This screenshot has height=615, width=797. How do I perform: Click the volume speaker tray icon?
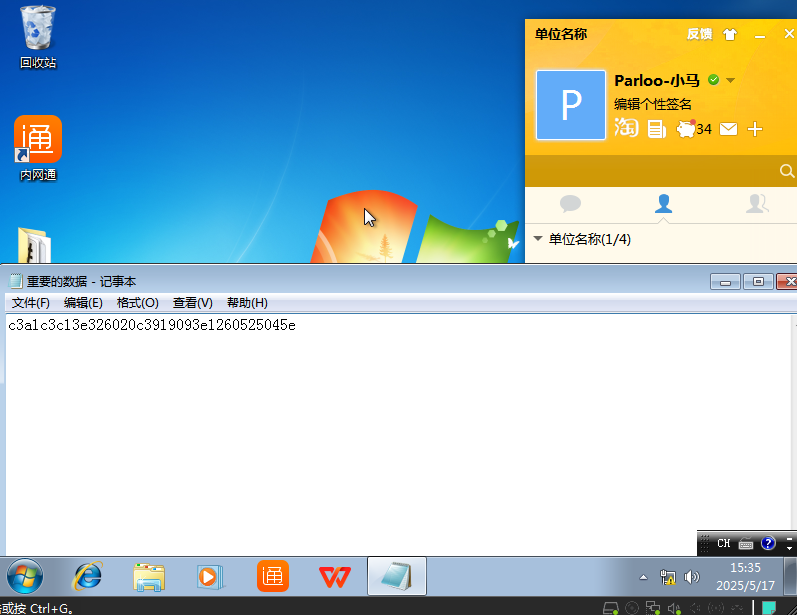(691, 577)
